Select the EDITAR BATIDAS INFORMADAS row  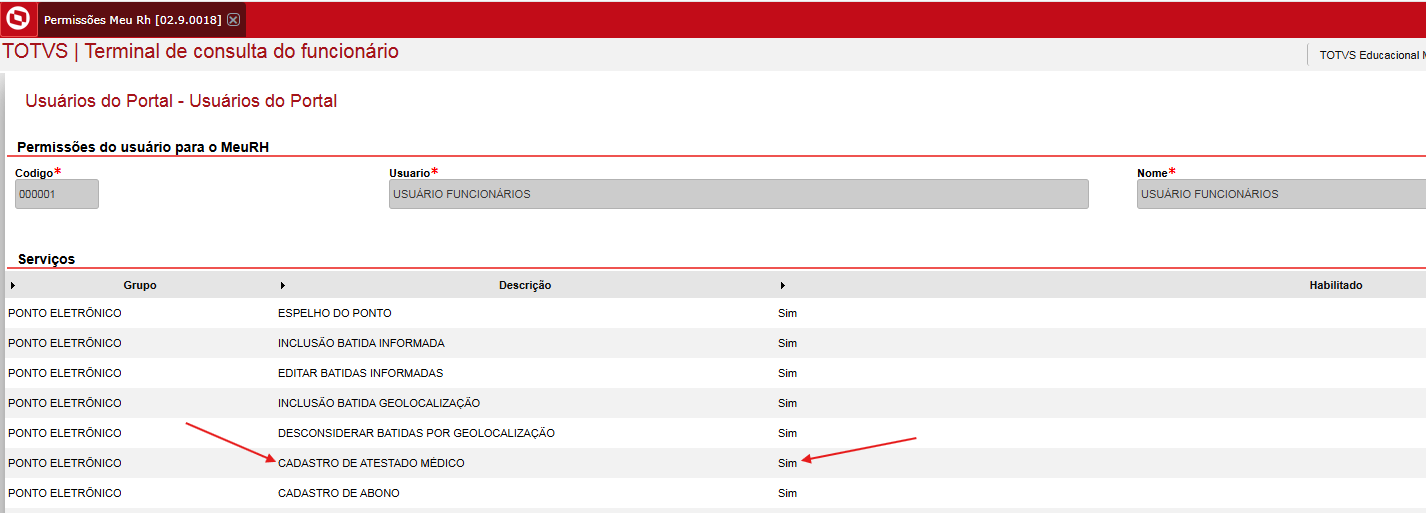pyautogui.click(x=713, y=373)
